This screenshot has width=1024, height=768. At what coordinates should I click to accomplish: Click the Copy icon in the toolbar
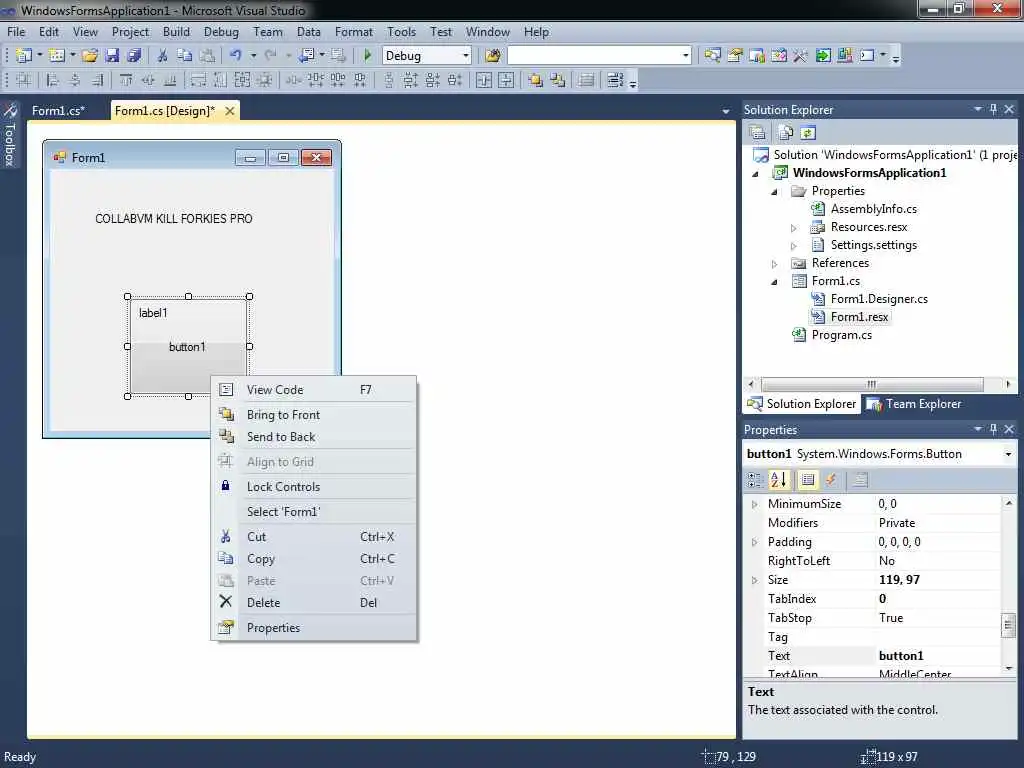[x=185, y=56]
